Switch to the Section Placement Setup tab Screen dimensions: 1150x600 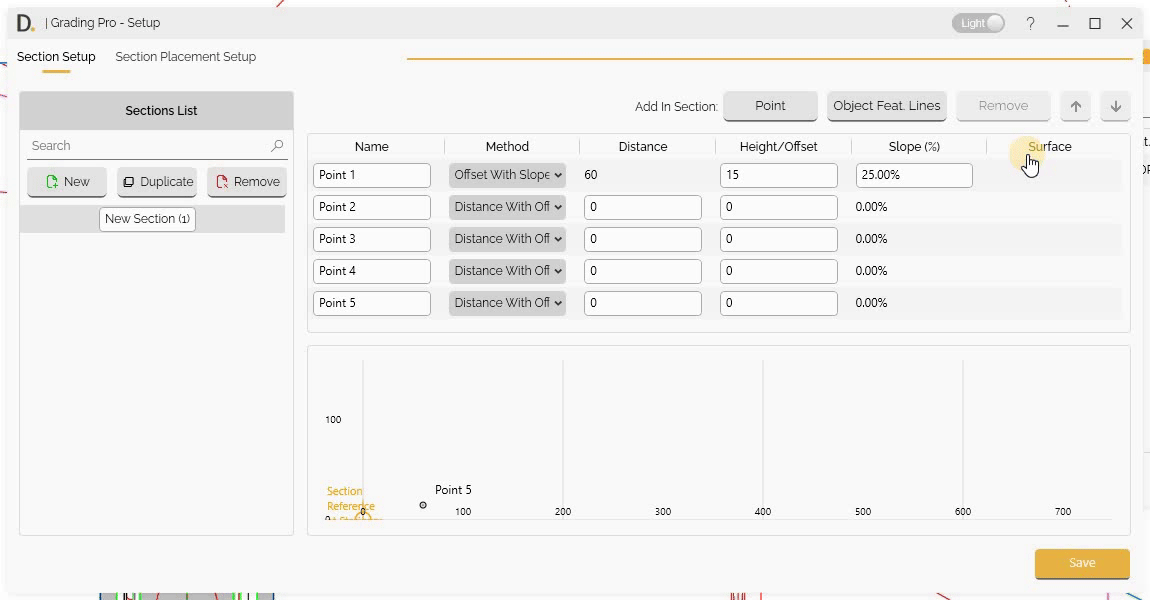(185, 57)
